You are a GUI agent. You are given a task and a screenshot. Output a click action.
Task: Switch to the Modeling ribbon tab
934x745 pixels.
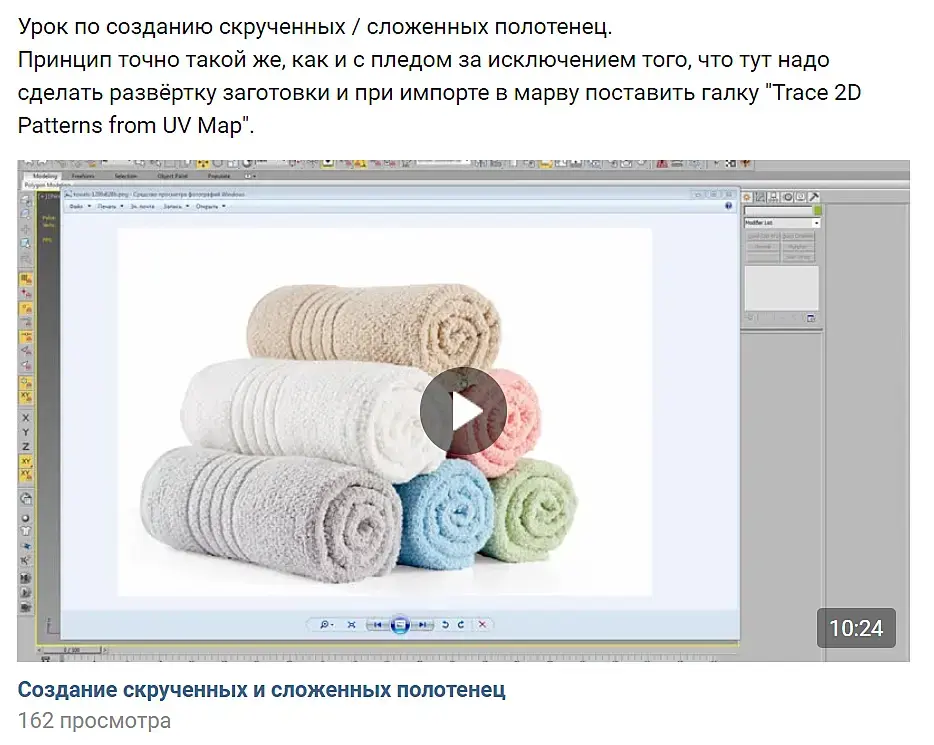(45, 176)
